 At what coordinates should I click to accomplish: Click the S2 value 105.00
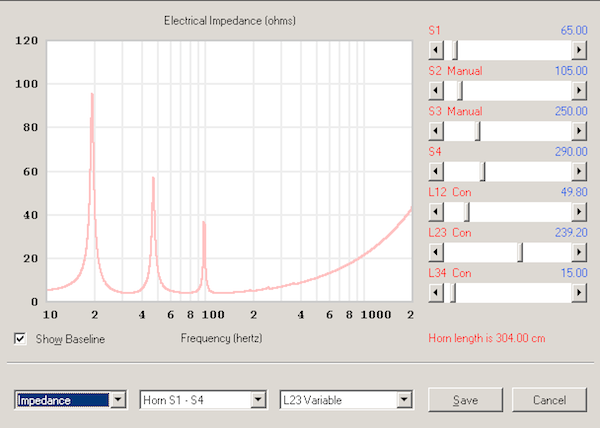click(x=571, y=71)
